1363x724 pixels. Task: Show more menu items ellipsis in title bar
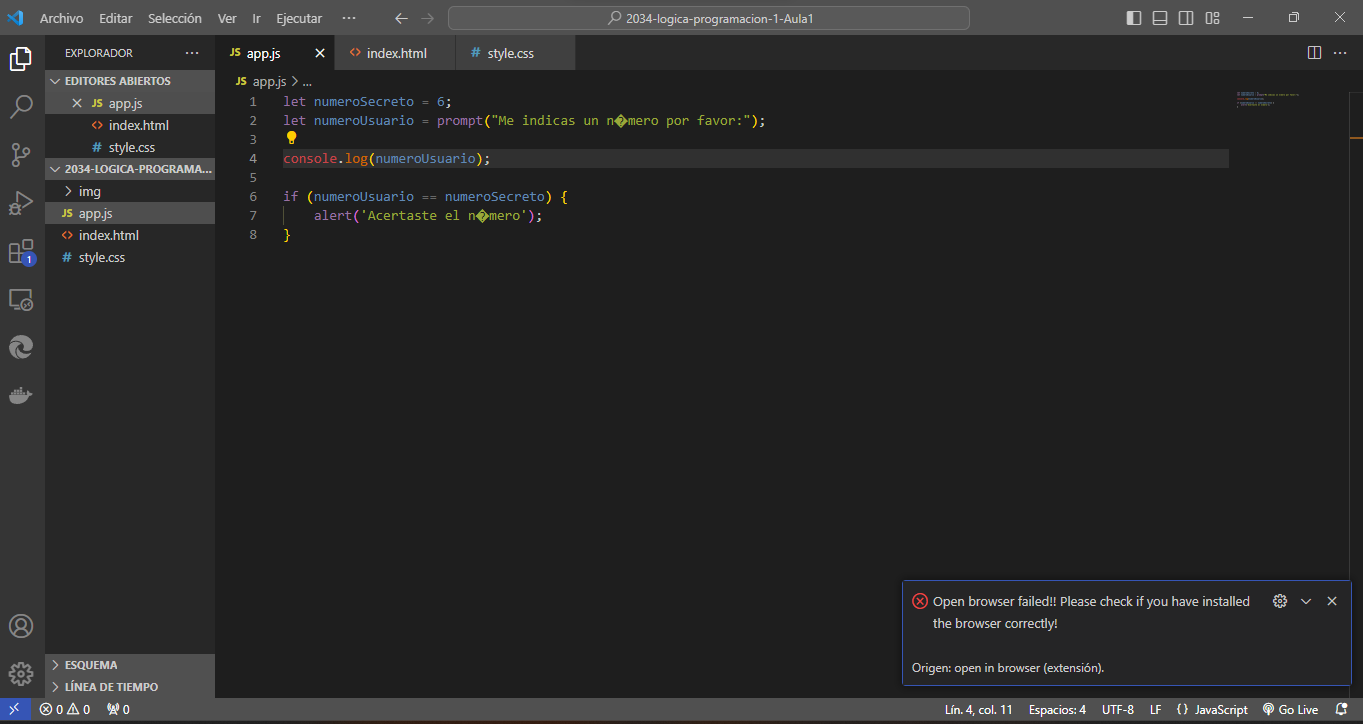point(348,18)
